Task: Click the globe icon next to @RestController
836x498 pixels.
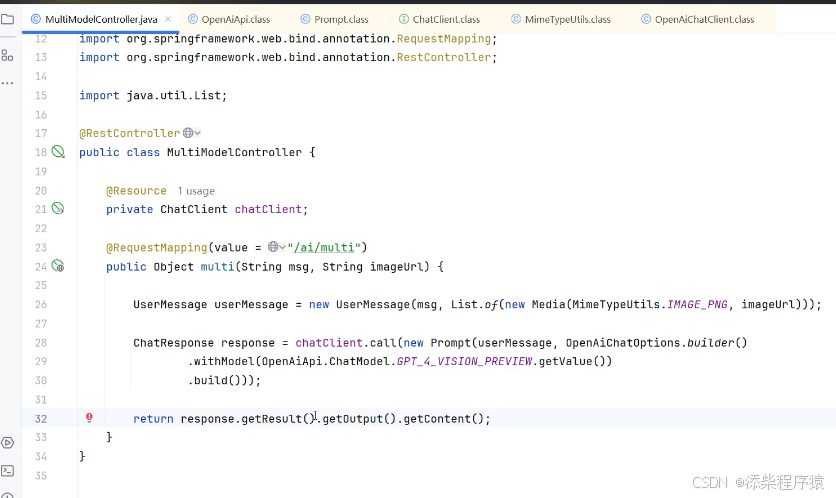Action: 188,133
